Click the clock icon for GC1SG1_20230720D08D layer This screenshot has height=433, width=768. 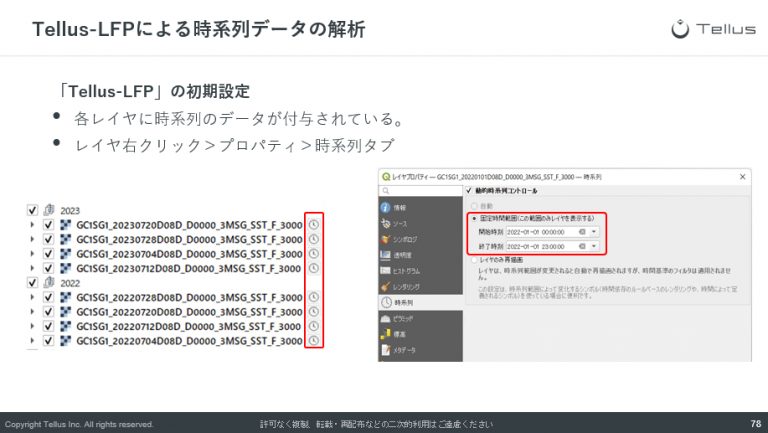[x=314, y=225]
